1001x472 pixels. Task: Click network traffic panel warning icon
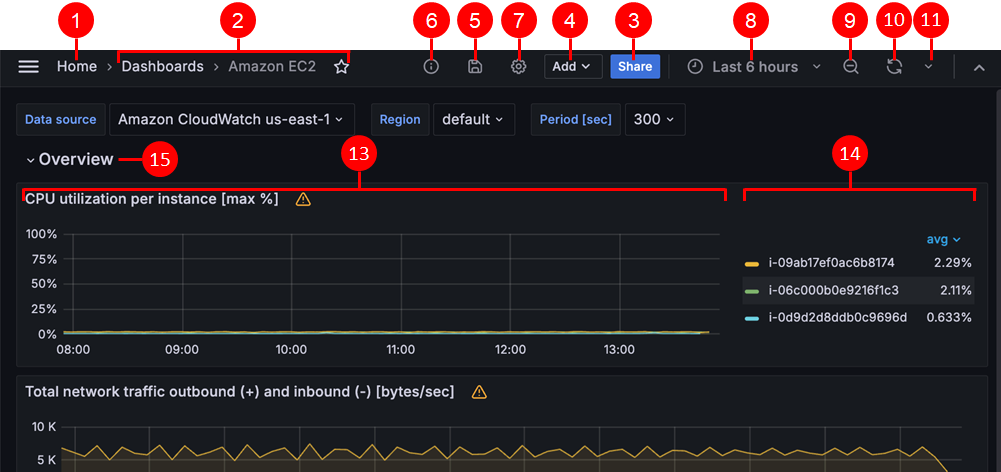479,392
